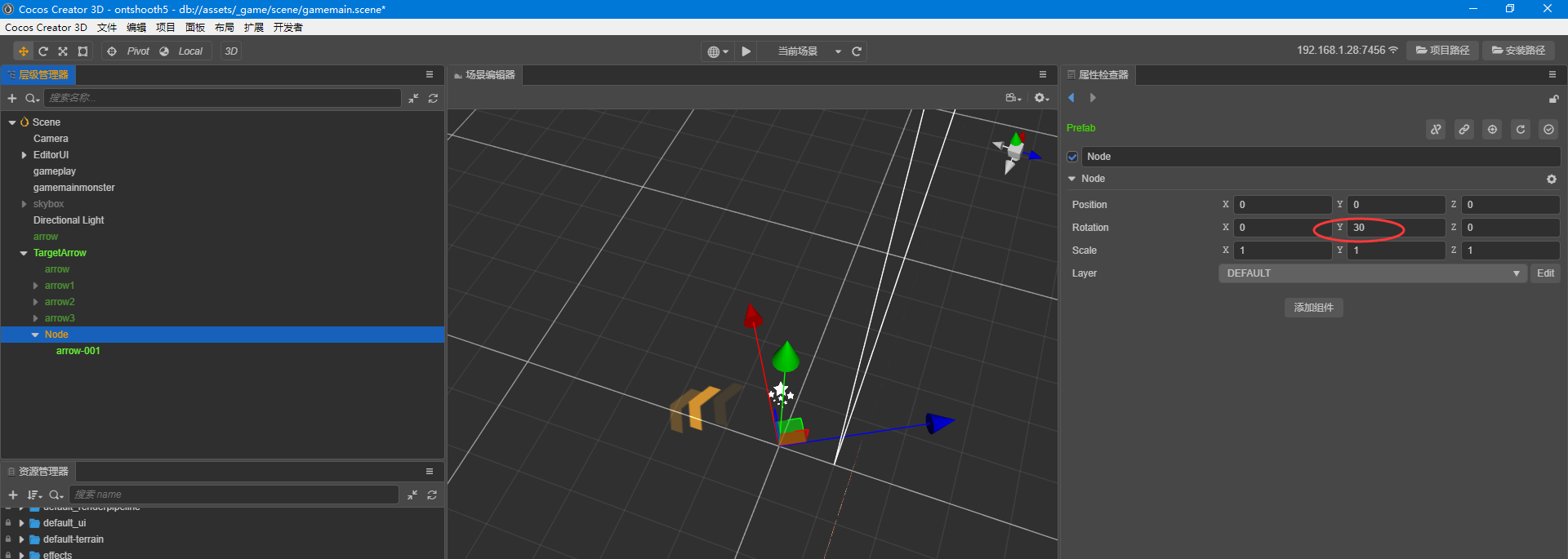Toggle the 3D view mode button
The width and height of the screenshot is (1568, 559).
tap(231, 51)
